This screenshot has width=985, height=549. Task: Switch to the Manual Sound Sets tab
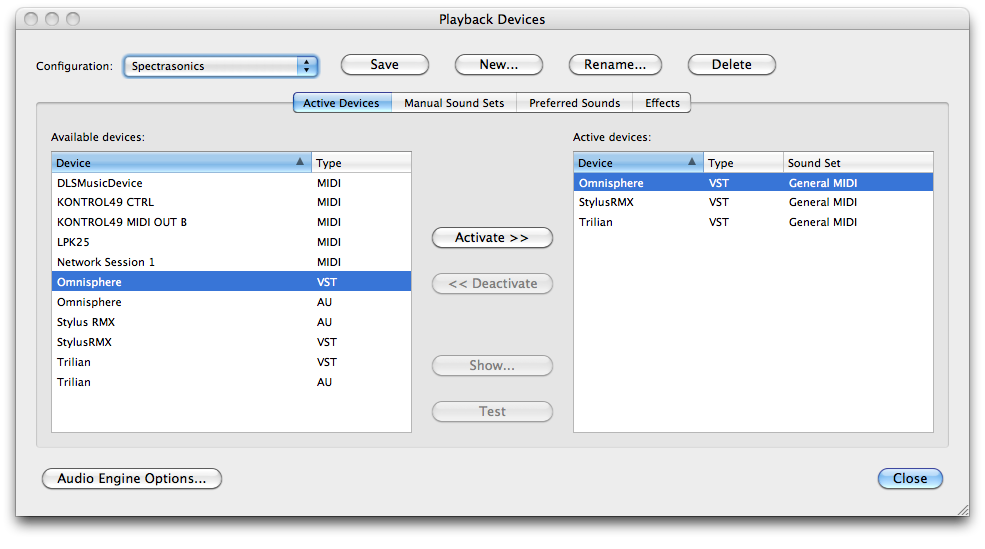454,103
